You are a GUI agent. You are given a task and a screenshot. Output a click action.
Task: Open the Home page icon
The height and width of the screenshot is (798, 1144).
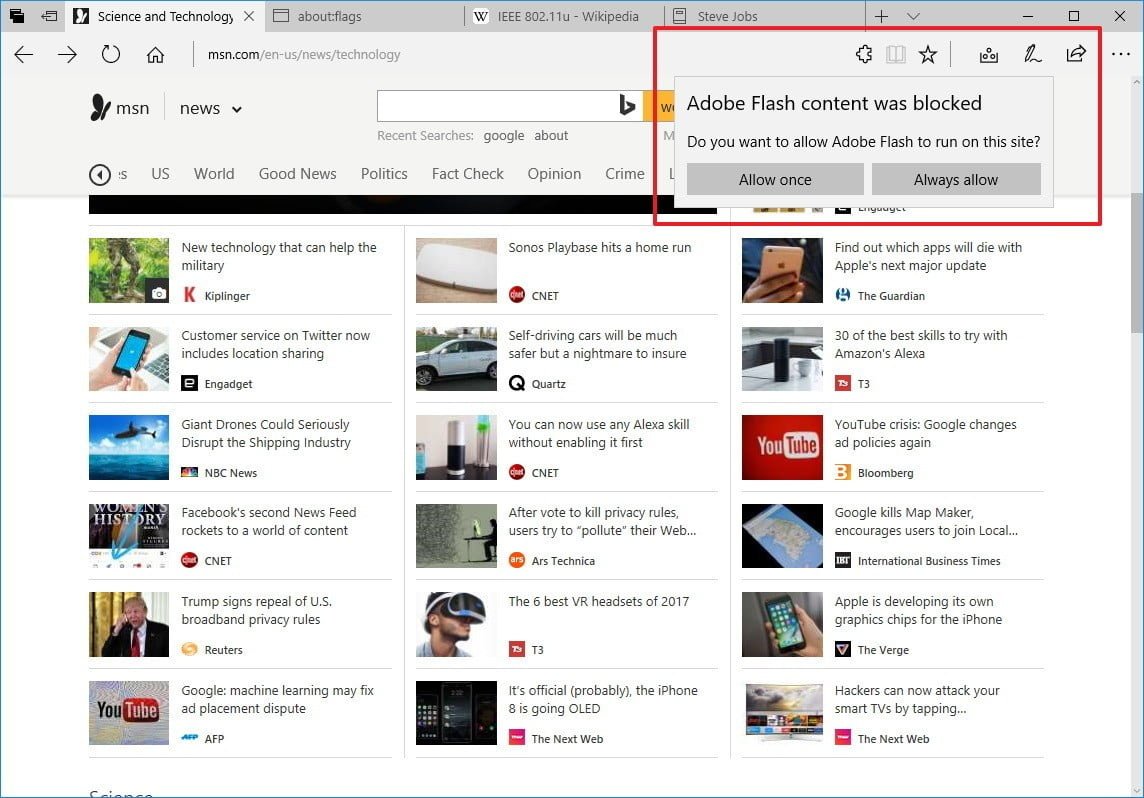(x=155, y=55)
